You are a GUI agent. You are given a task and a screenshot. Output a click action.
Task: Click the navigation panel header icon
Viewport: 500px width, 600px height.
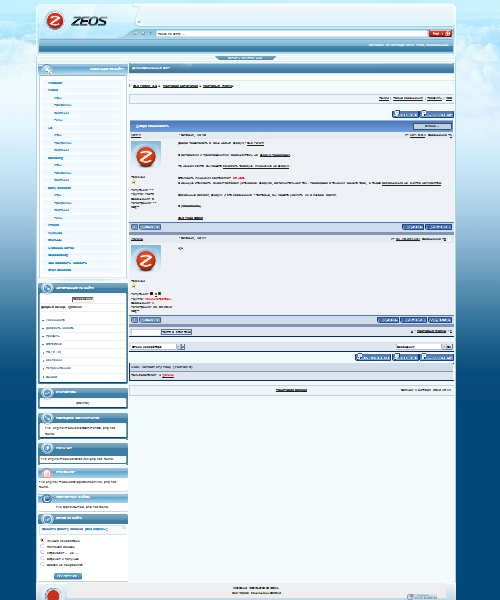tap(47, 69)
